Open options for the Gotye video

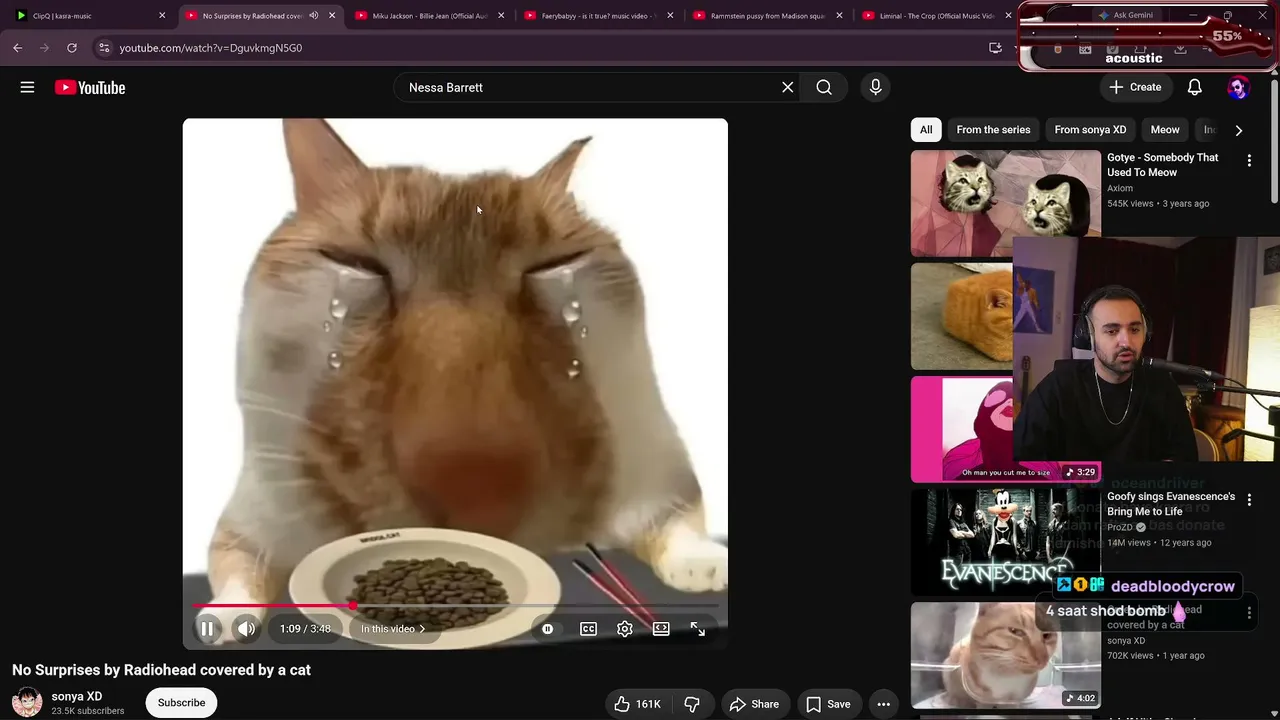point(1249,160)
